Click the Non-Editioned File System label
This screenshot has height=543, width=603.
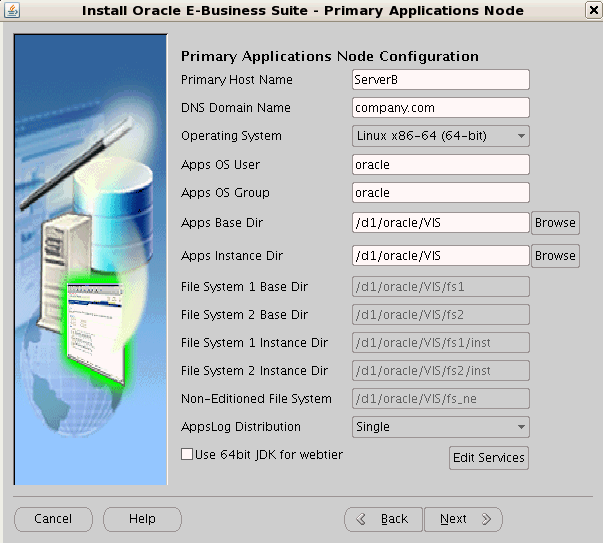(256, 399)
